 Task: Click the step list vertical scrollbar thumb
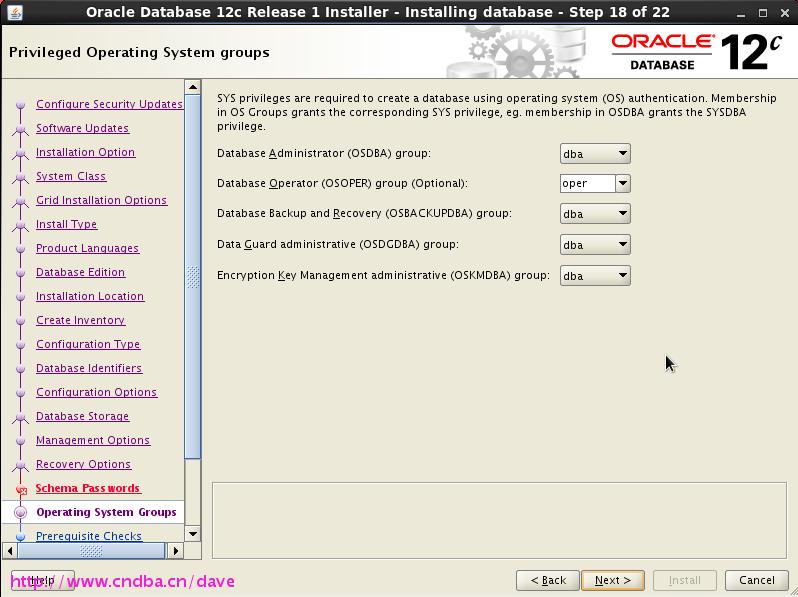193,277
